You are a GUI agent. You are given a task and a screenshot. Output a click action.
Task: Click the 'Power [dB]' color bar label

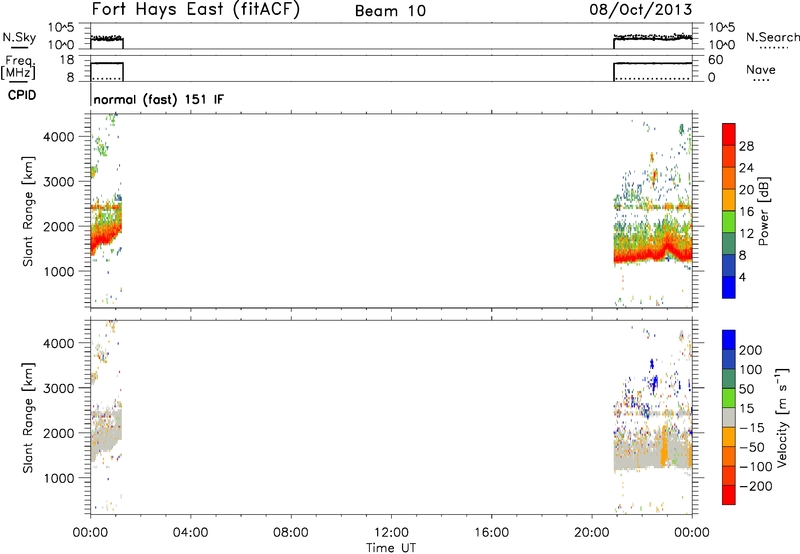[x=763, y=211]
